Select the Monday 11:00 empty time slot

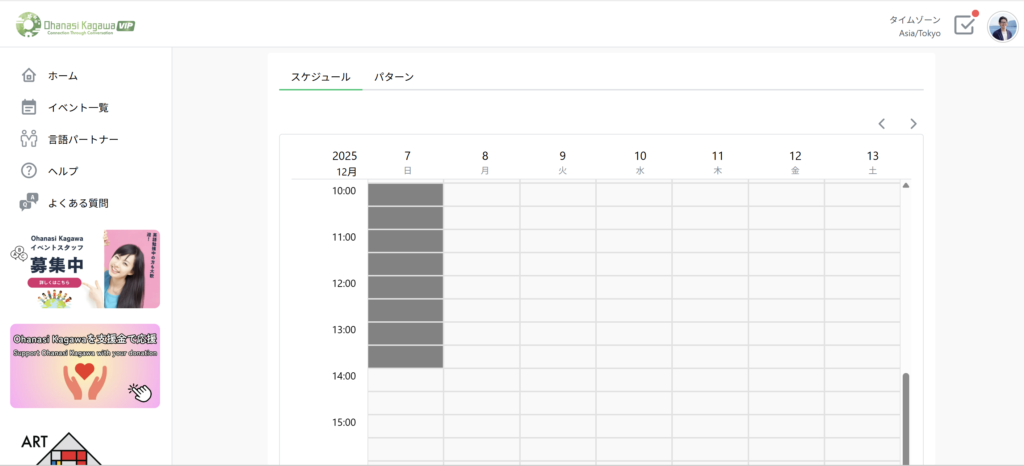pos(481,241)
